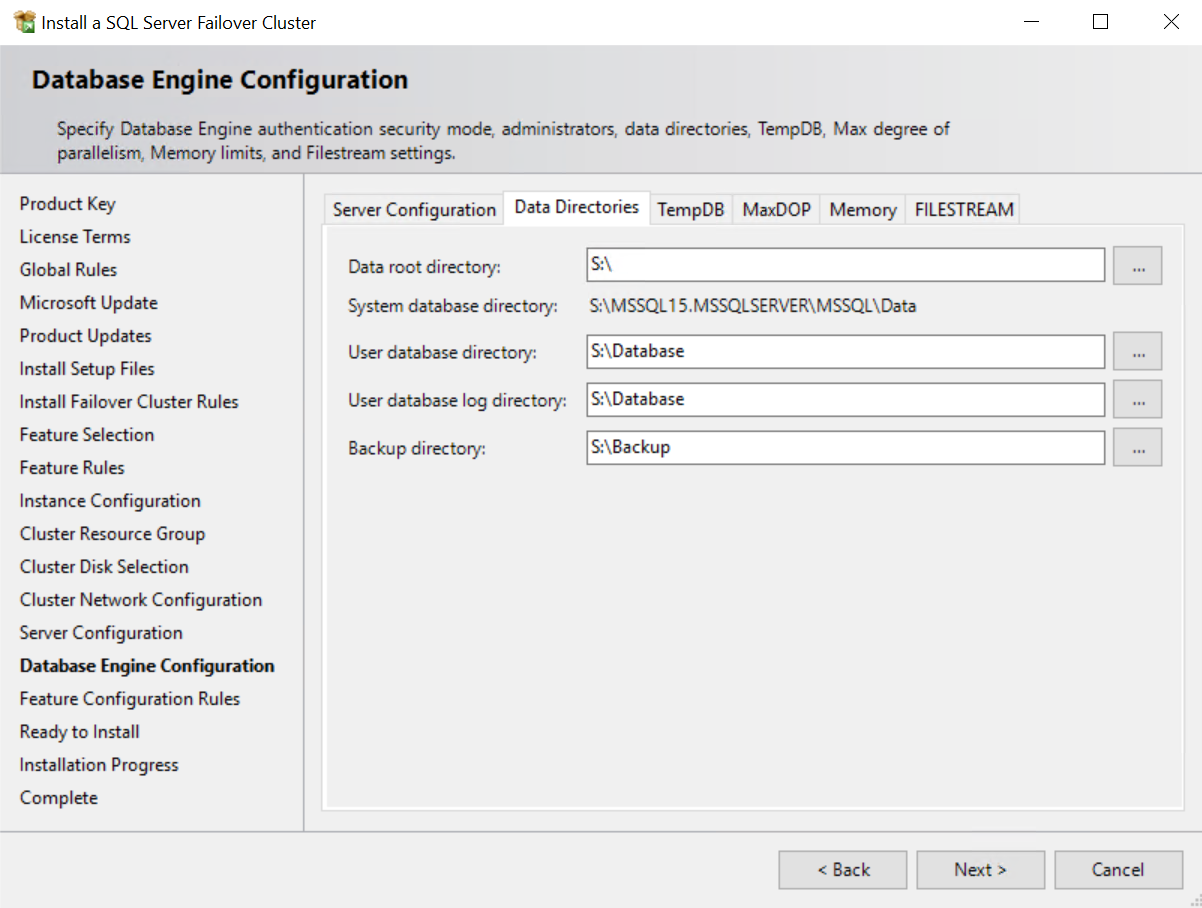Image resolution: width=1202 pixels, height=908 pixels.
Task: Go to the Ready to Install step
Action: [x=79, y=731]
